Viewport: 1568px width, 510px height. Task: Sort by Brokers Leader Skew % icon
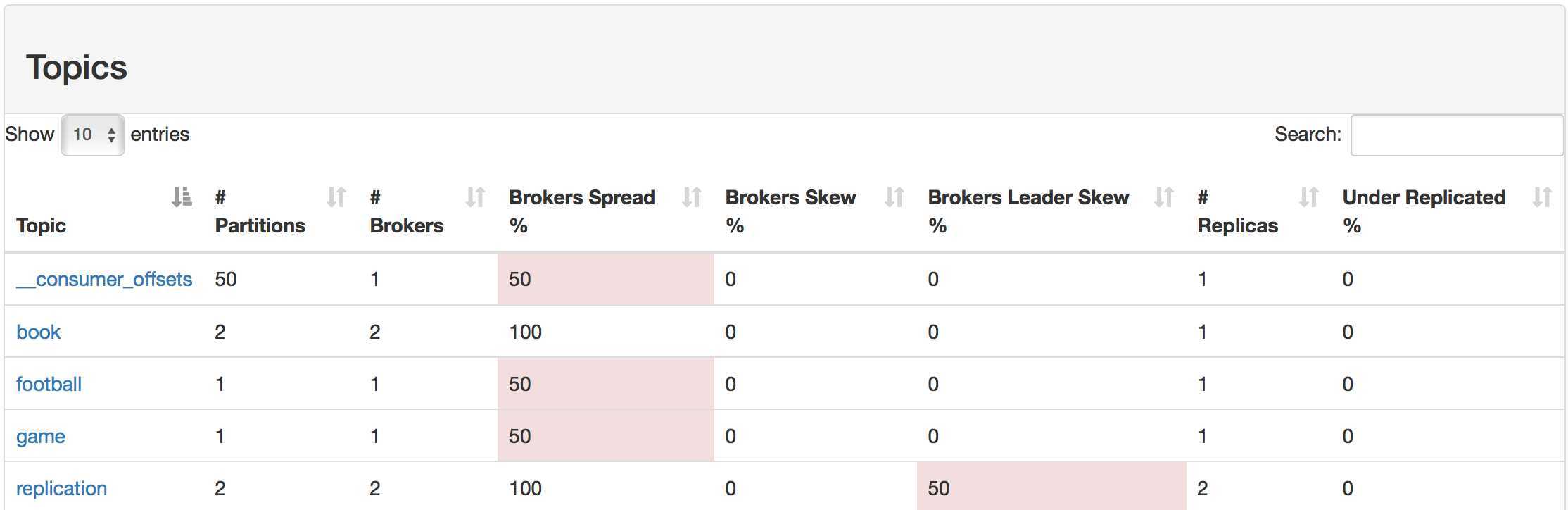pyautogui.click(x=1164, y=197)
